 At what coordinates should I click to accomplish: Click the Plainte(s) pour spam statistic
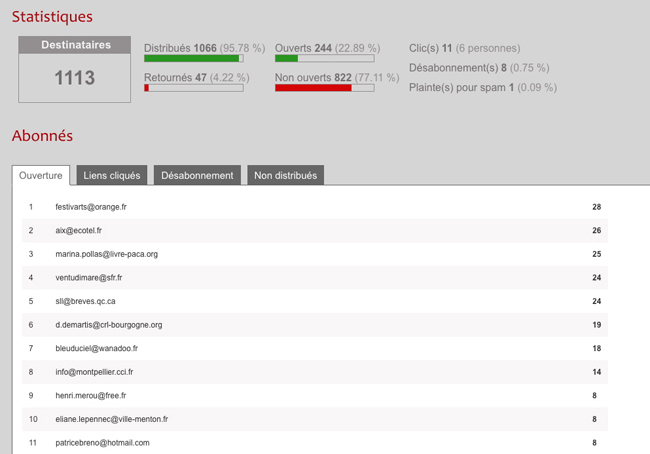[483, 87]
